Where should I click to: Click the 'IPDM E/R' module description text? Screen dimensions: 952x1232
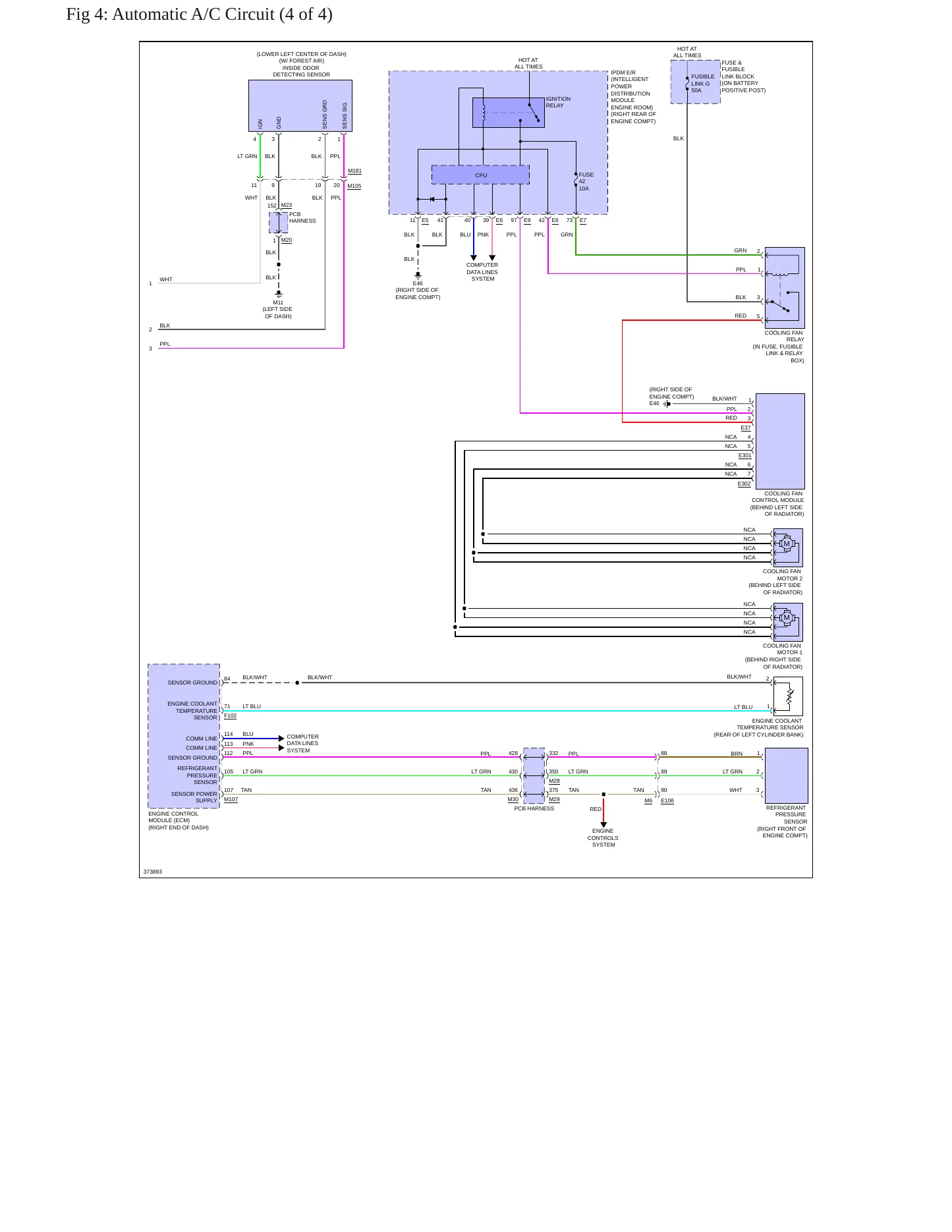click(x=633, y=97)
